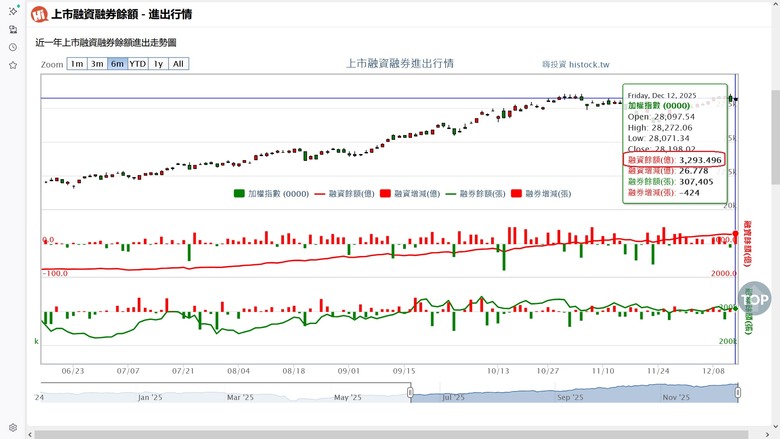Click x-axis date label 10/13

(498, 371)
